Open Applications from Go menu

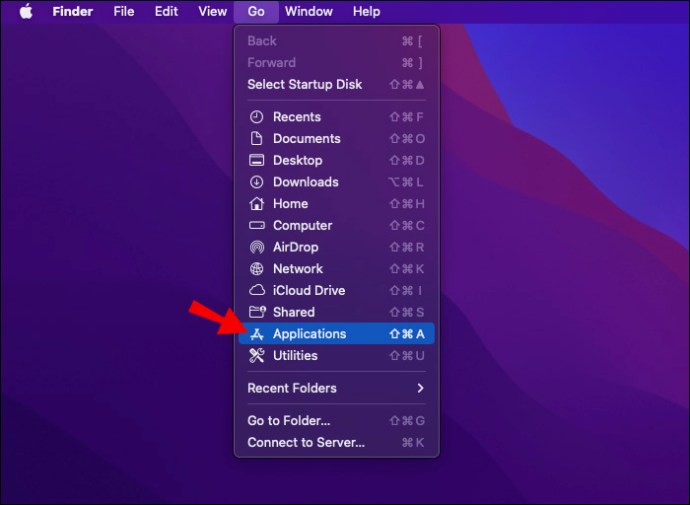tap(337, 334)
